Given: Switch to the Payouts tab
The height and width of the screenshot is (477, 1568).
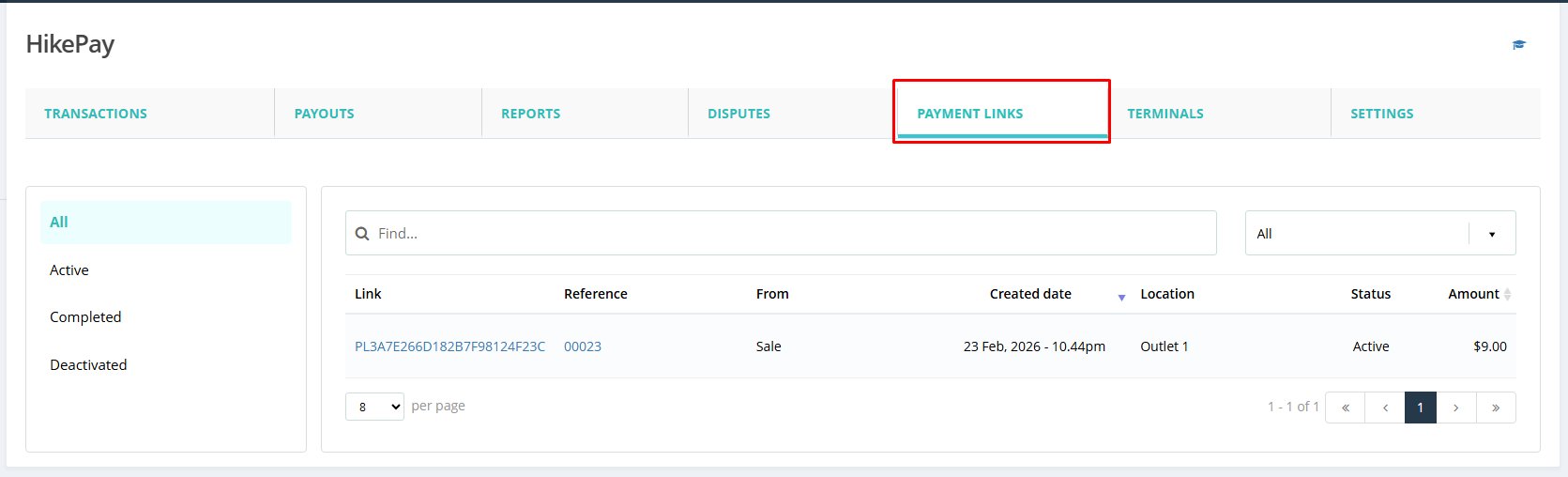Looking at the screenshot, I should click(x=325, y=114).
